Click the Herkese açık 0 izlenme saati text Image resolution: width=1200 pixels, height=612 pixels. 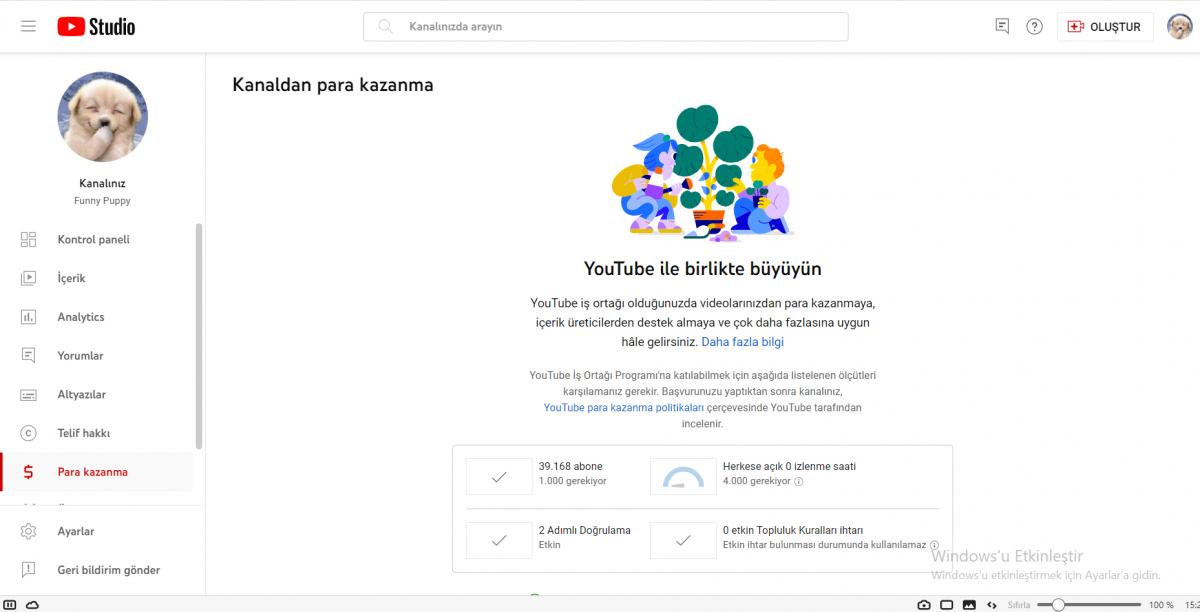click(789, 466)
